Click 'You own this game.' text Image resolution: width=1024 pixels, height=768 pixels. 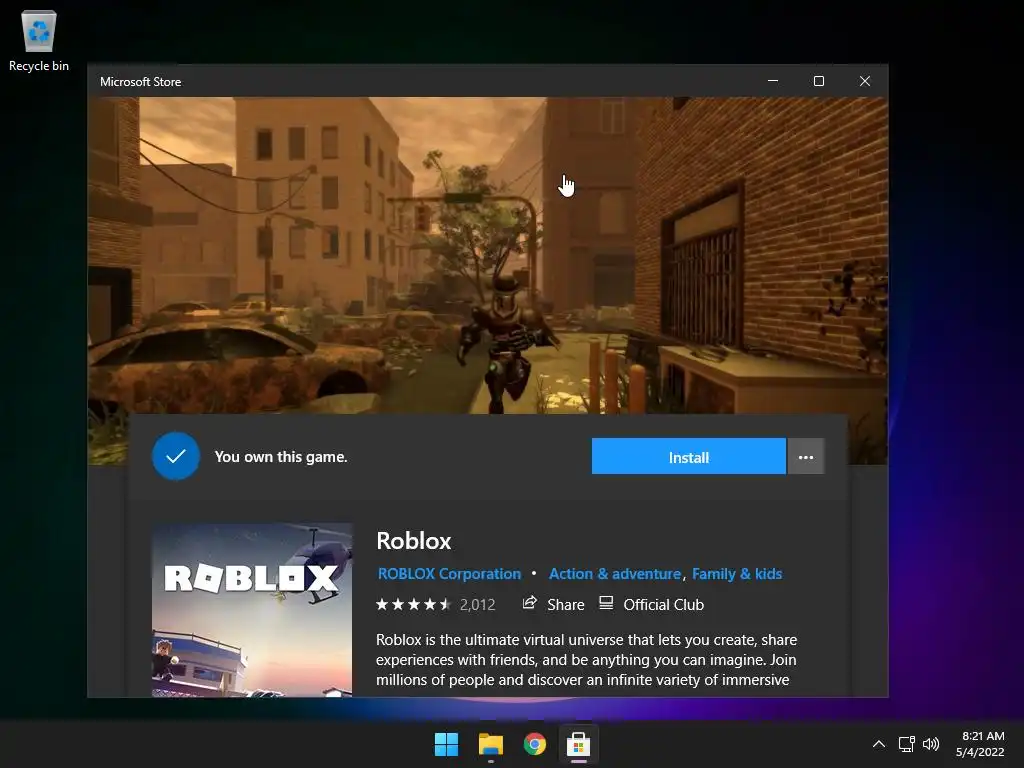(x=281, y=457)
